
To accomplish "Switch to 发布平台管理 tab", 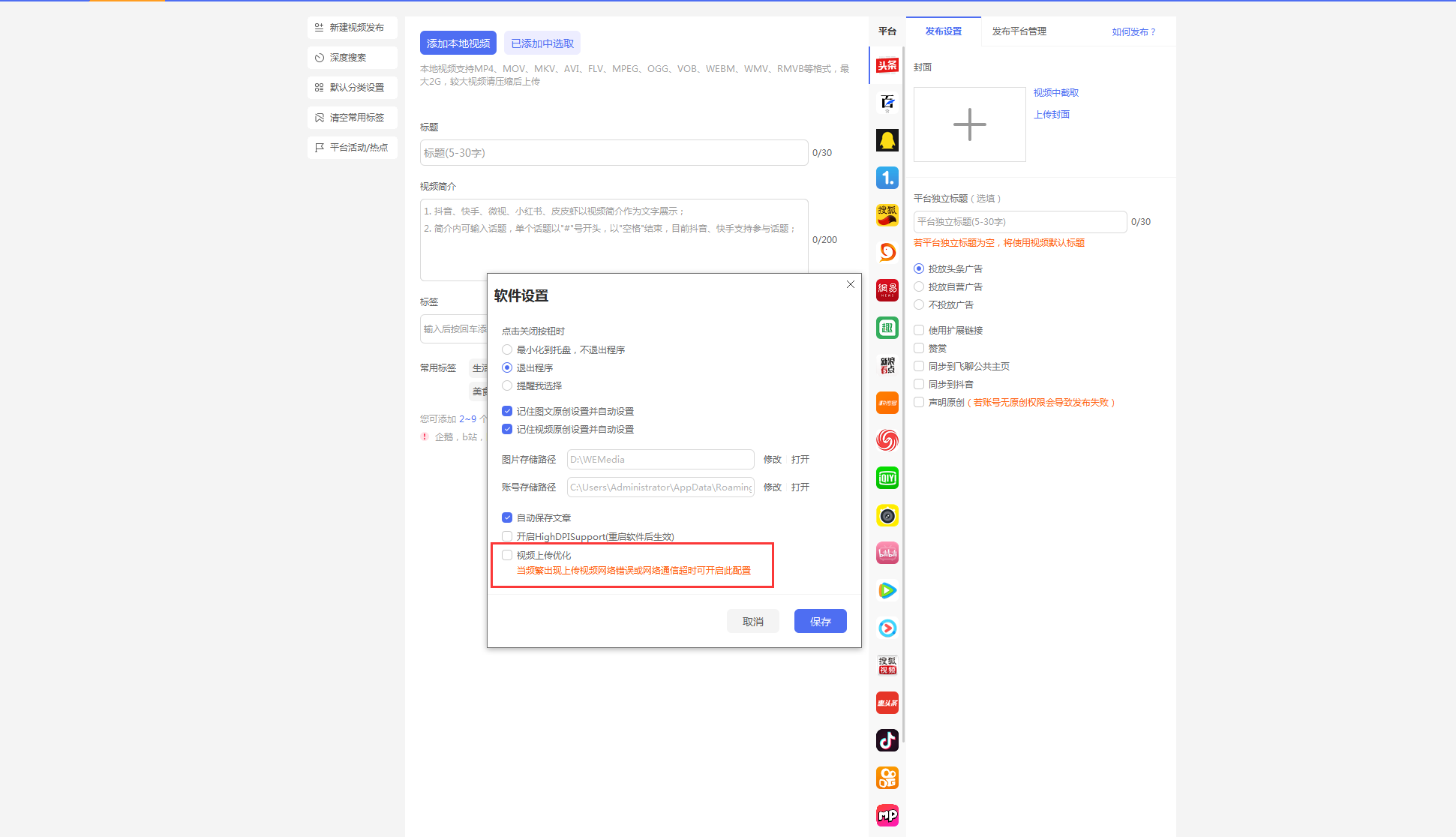I will tap(1019, 31).
